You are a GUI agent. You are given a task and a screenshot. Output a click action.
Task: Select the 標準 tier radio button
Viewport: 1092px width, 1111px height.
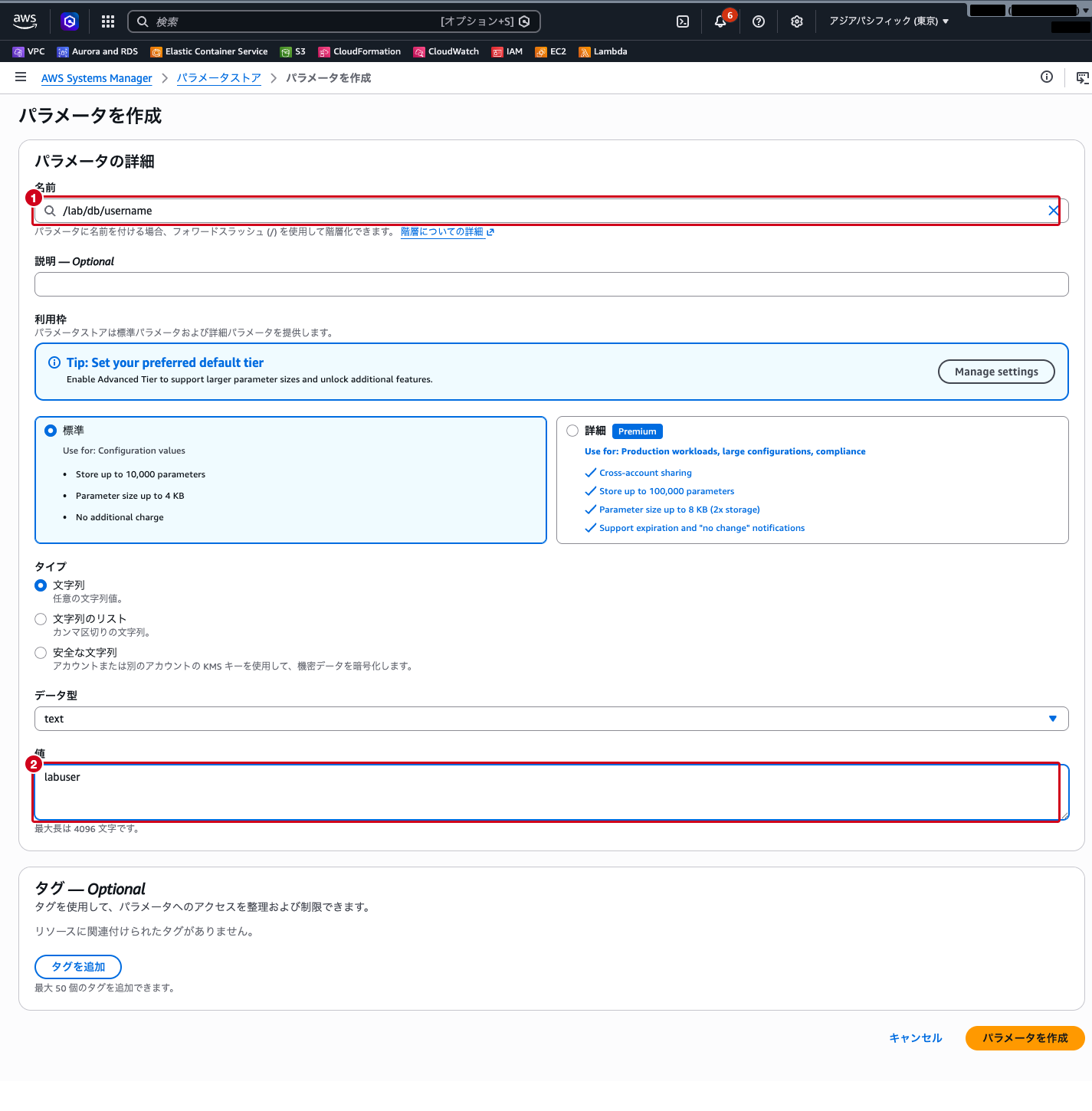click(x=51, y=431)
